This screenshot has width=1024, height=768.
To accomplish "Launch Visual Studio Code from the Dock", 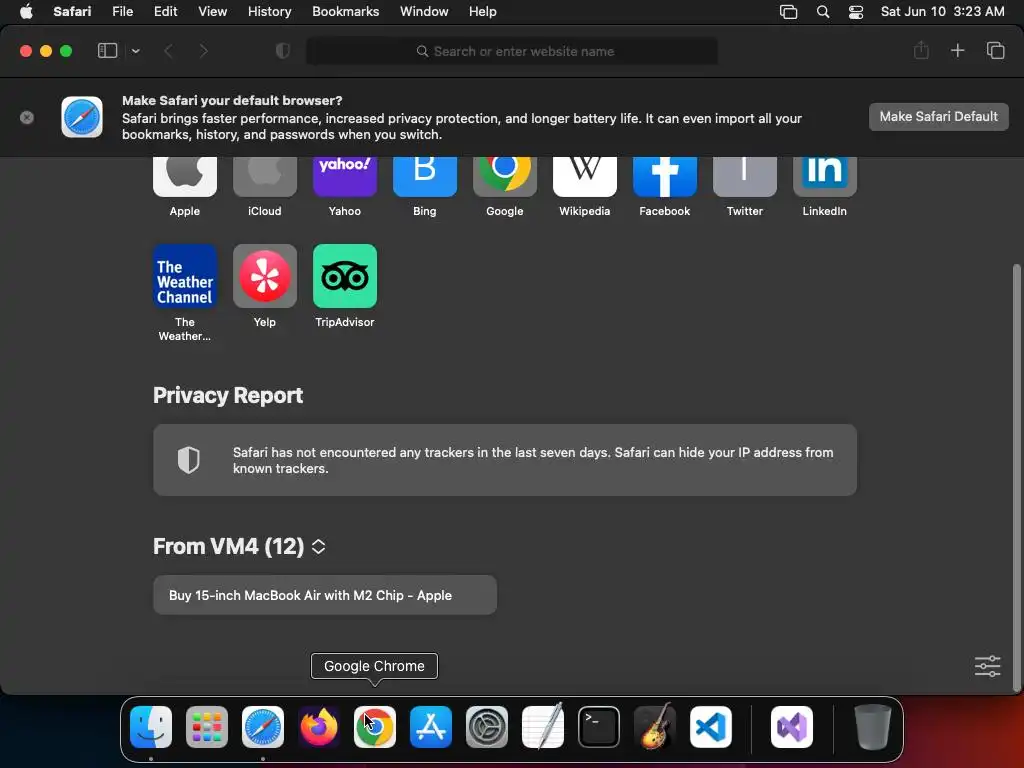I will (711, 726).
